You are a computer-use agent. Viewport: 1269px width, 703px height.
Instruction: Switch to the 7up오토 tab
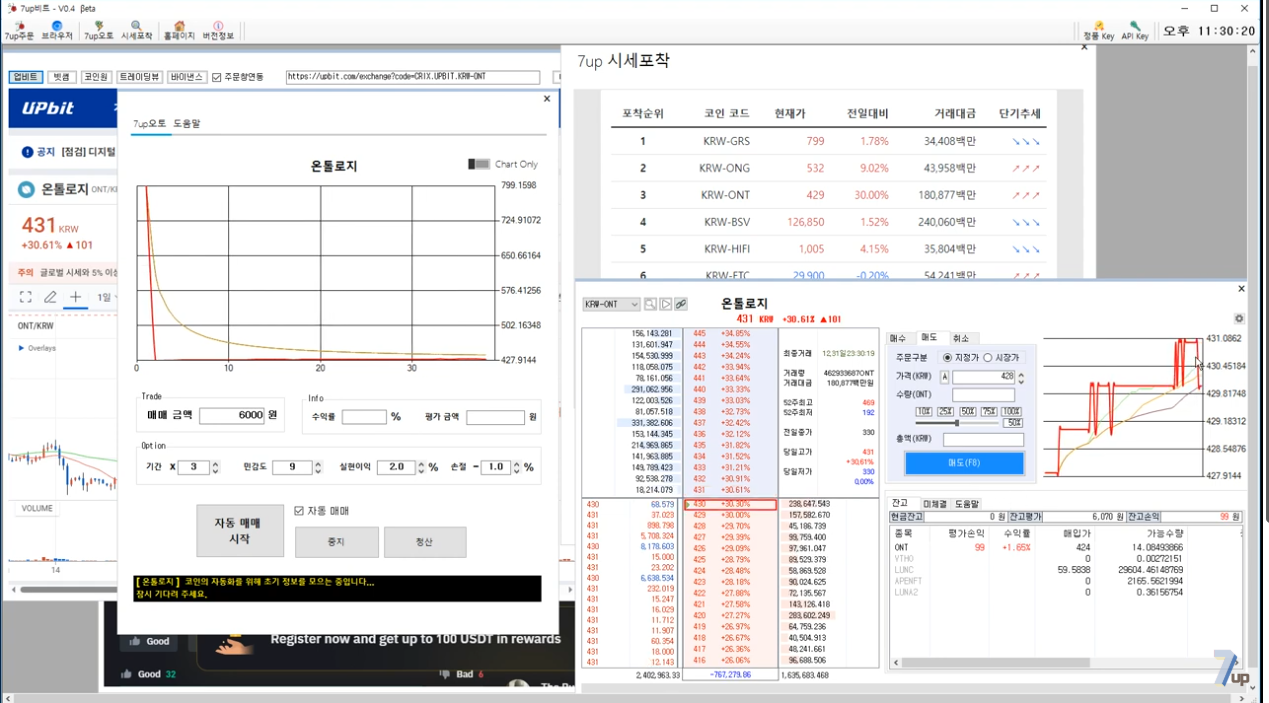150,124
